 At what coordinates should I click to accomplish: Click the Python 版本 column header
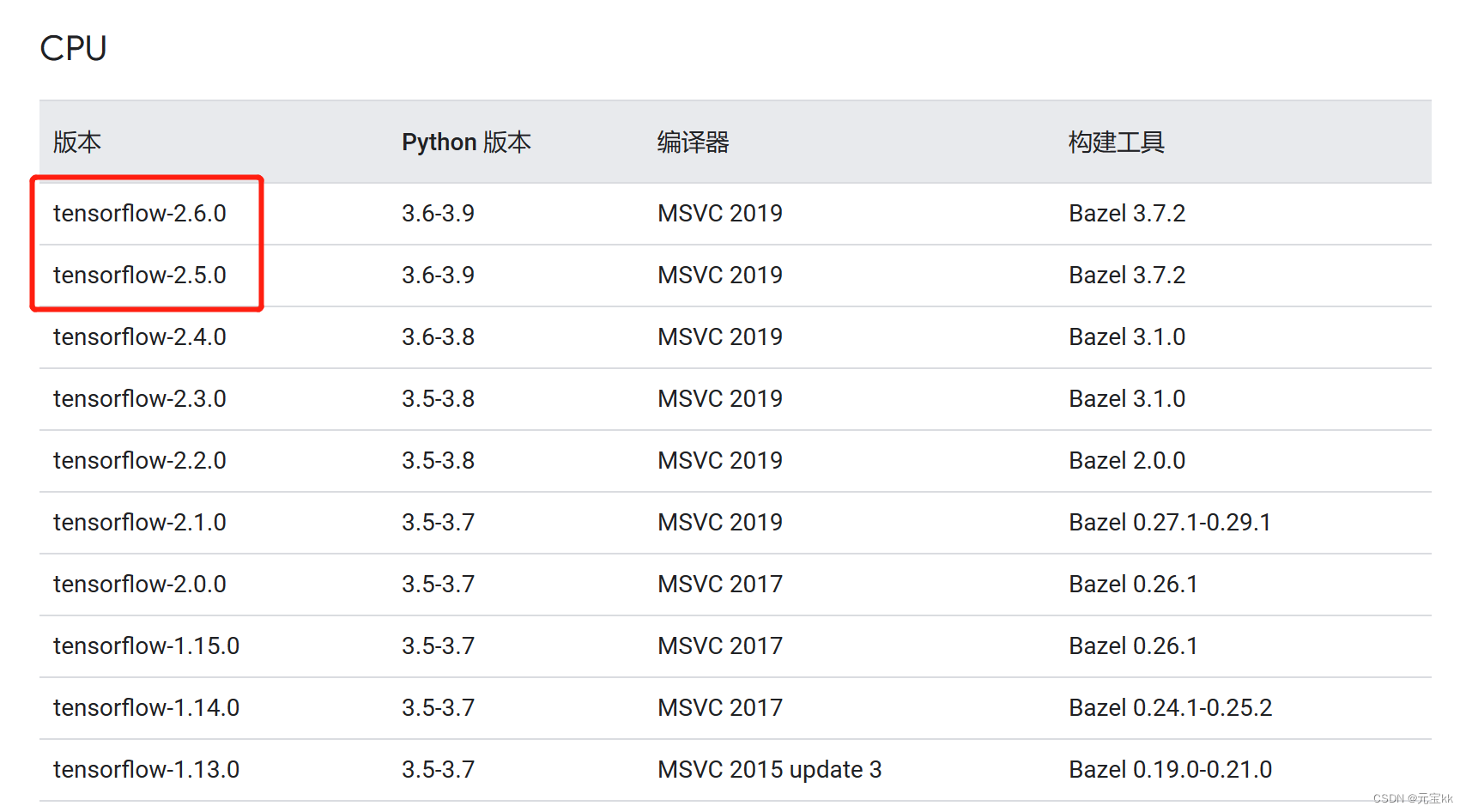click(x=466, y=142)
